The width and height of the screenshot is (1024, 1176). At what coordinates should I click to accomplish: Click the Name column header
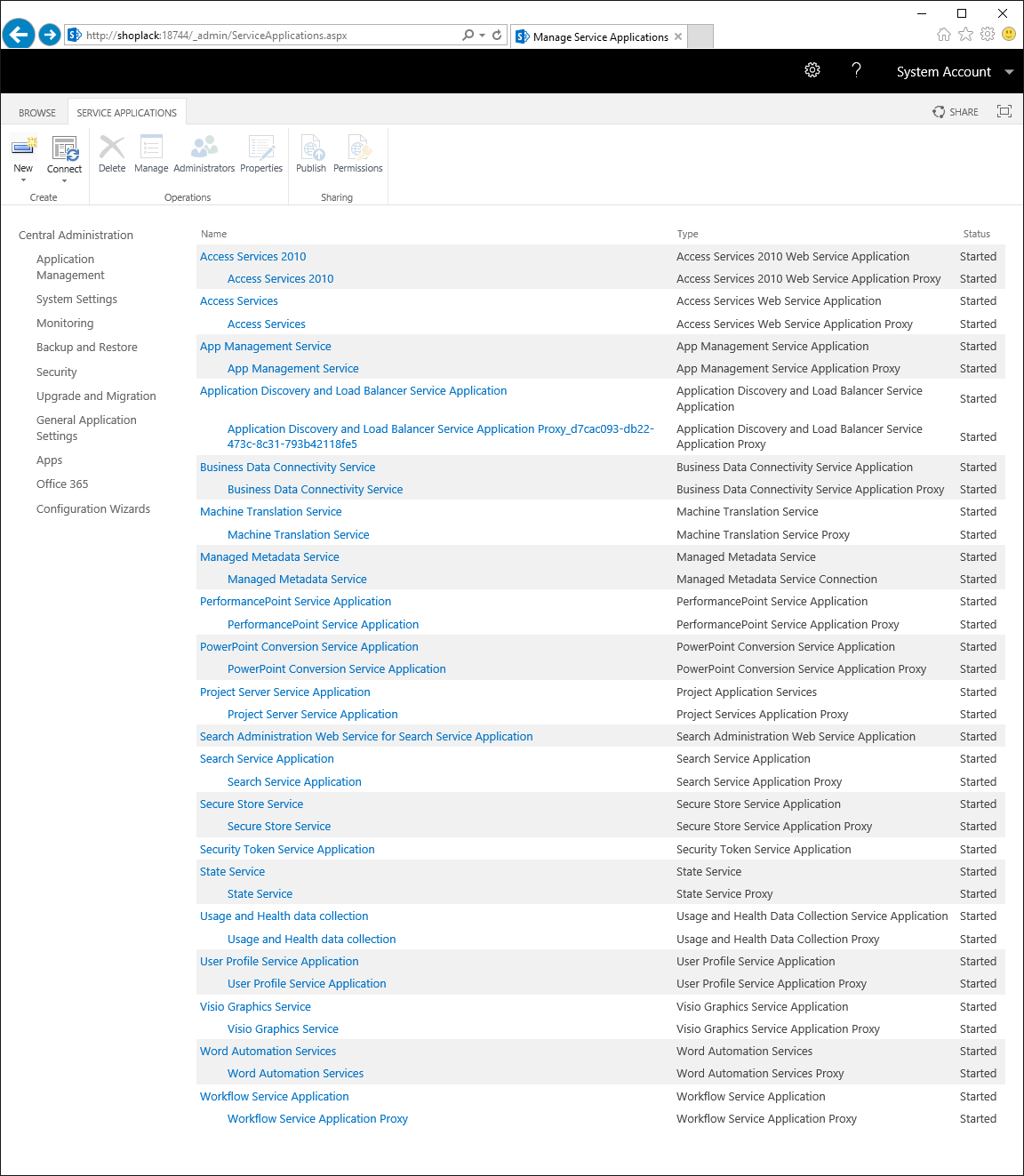(x=213, y=234)
